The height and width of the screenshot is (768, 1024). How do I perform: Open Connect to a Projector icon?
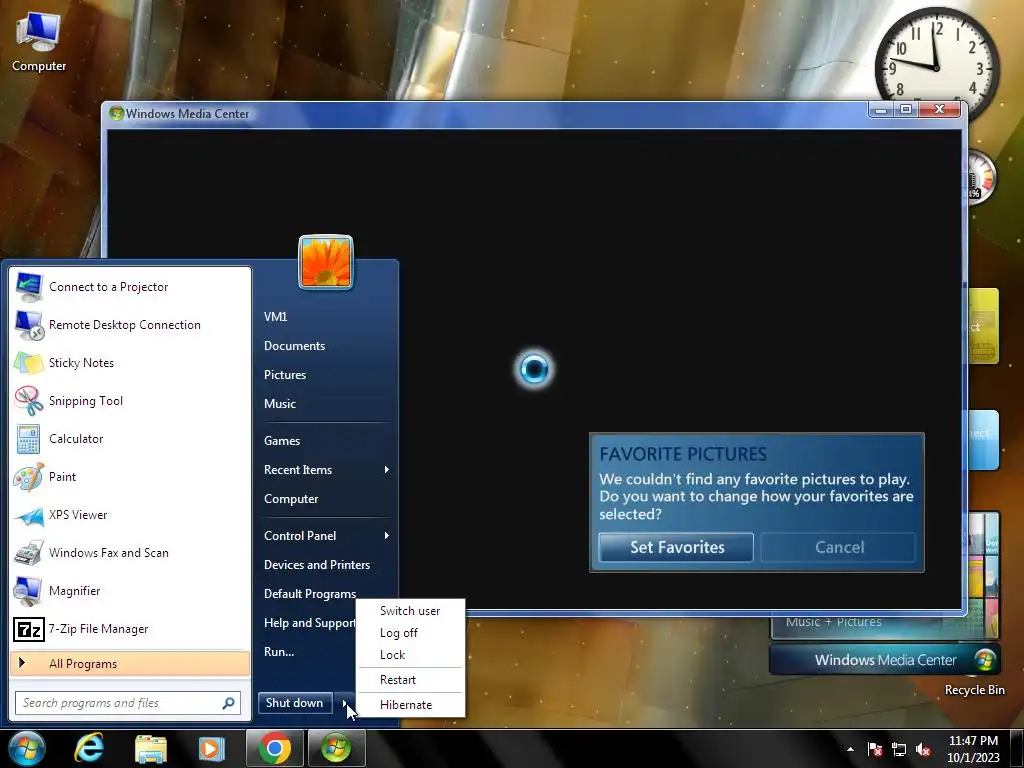[29, 287]
